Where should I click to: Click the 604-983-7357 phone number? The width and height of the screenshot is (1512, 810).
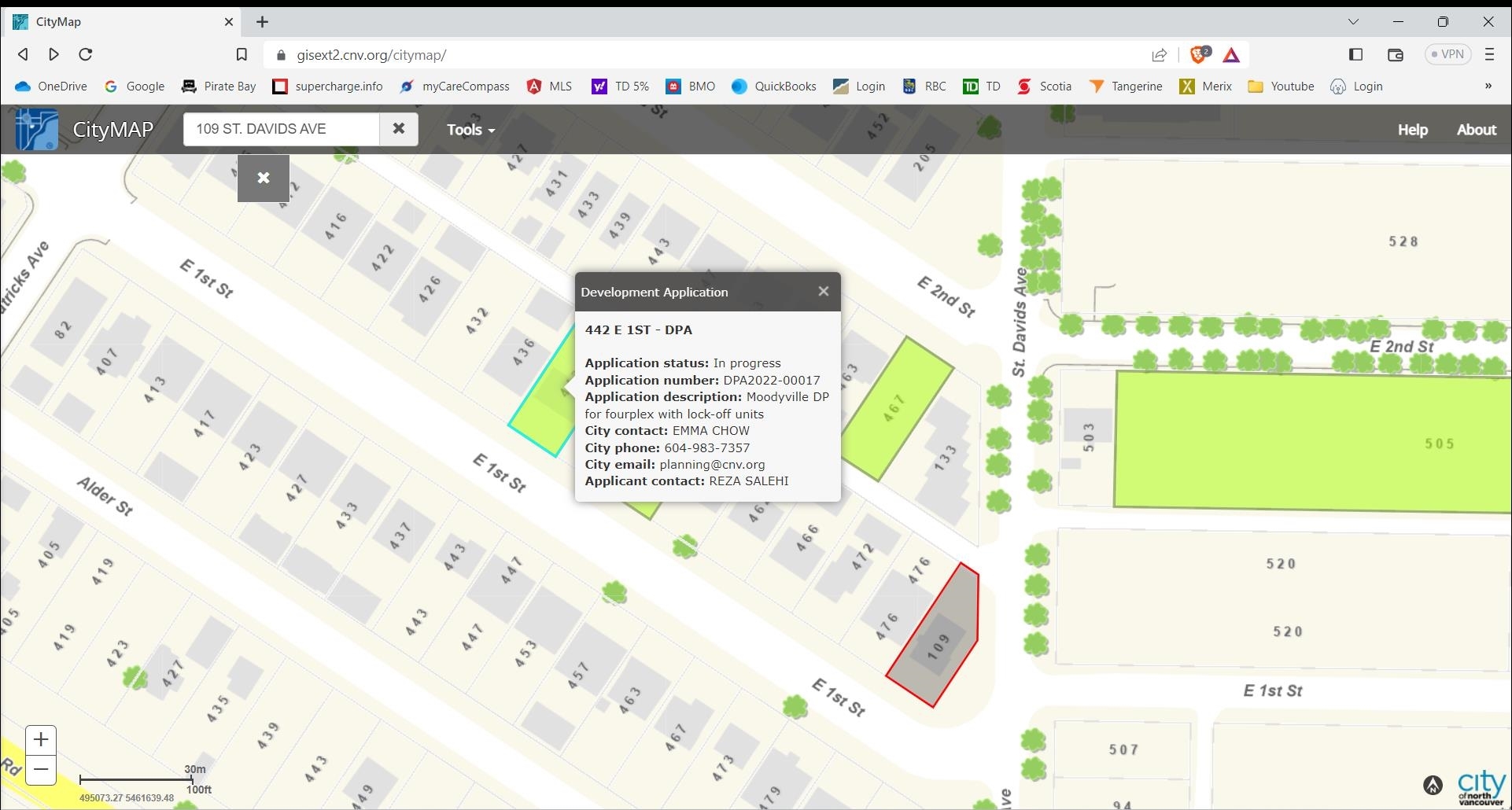tap(707, 447)
